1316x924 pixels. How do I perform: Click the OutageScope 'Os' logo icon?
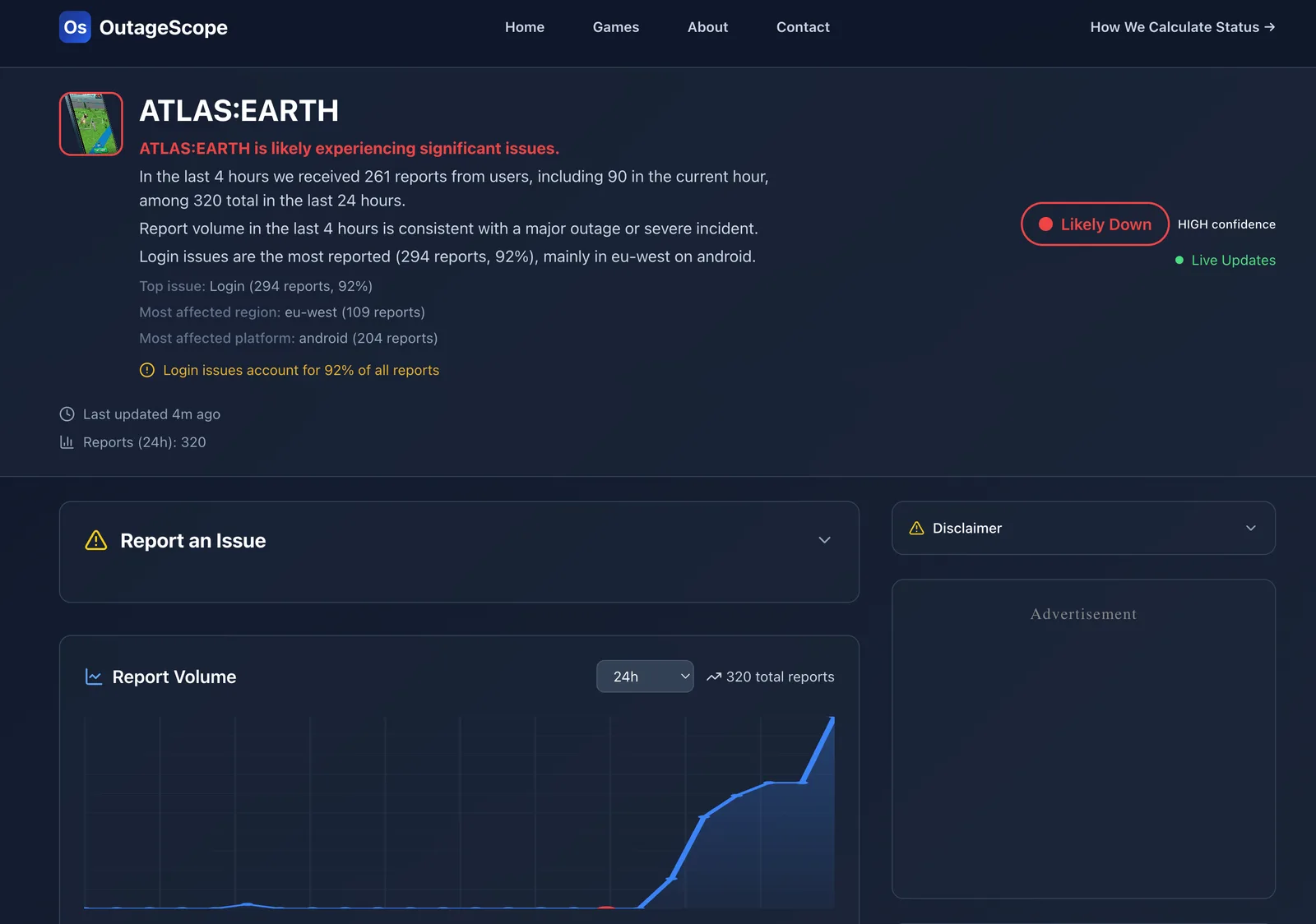pyautogui.click(x=75, y=27)
